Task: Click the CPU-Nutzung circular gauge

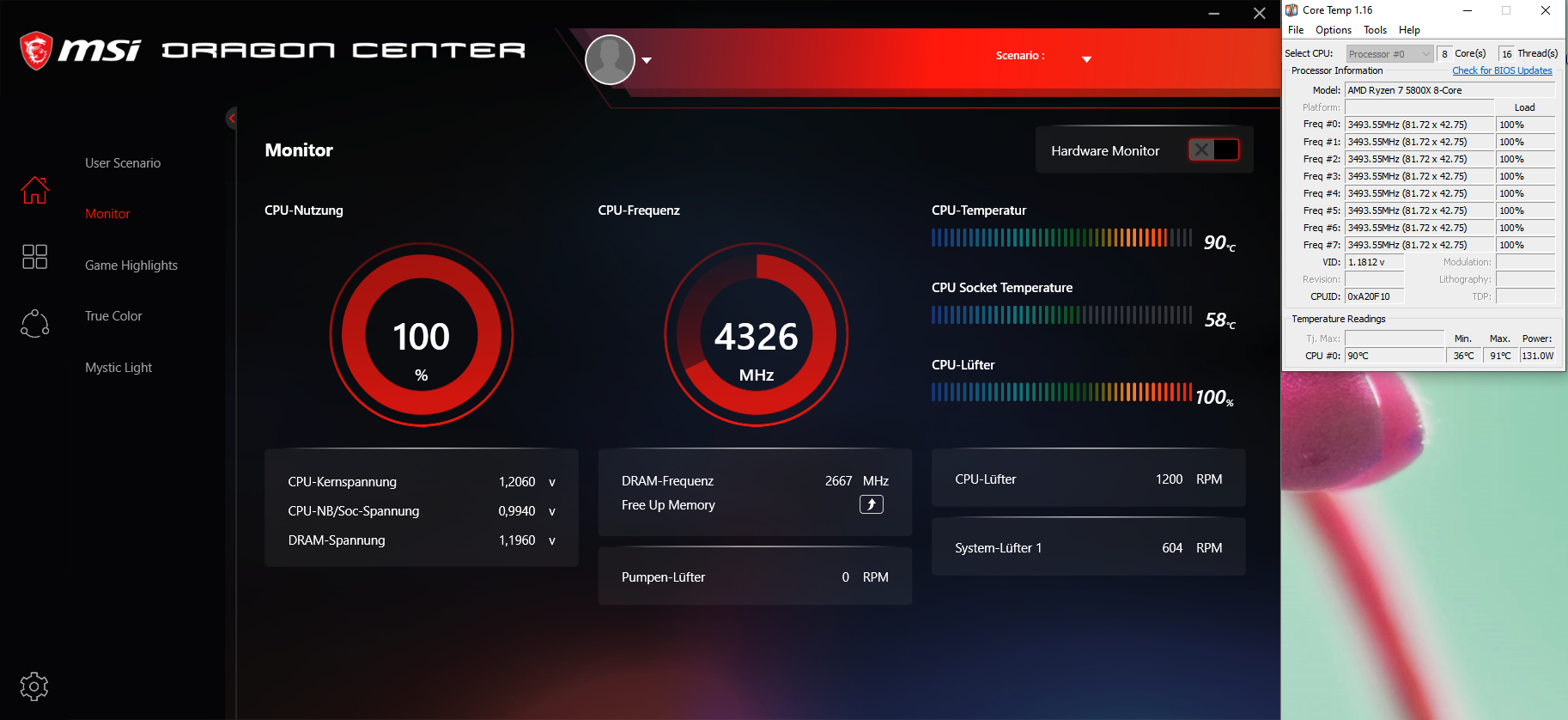Action: coord(422,335)
